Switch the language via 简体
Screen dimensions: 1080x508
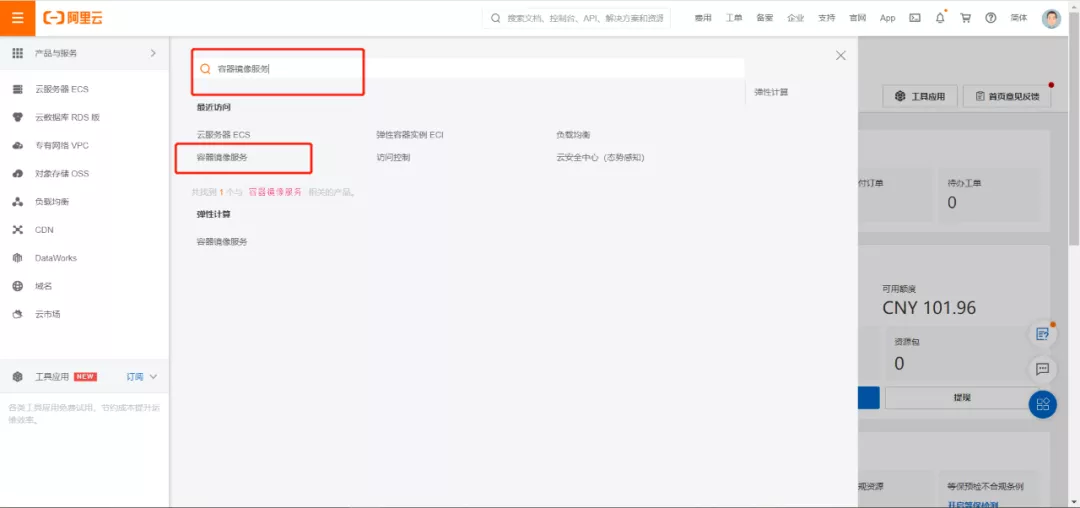point(1019,18)
